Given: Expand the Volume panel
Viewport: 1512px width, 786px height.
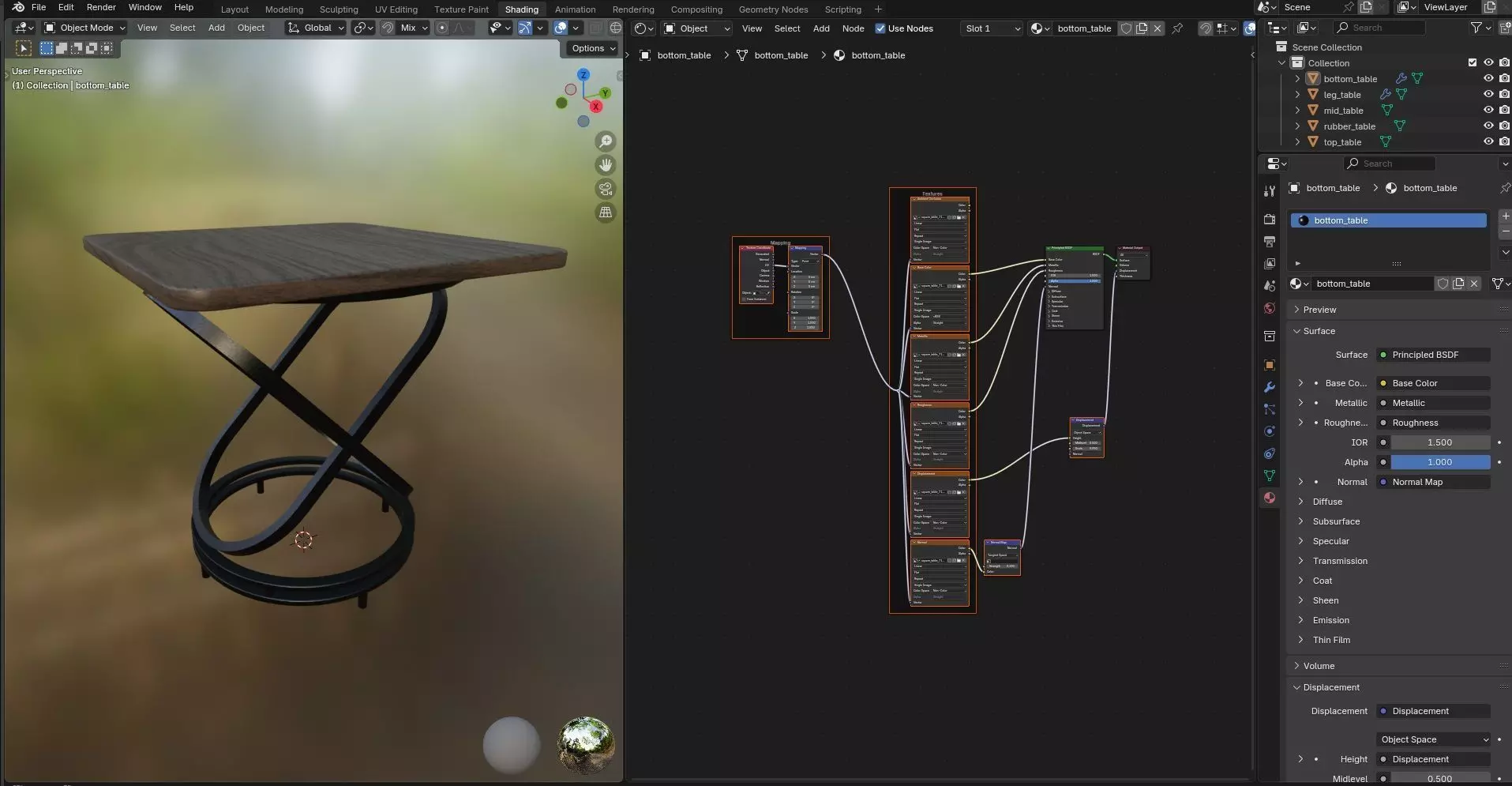Looking at the screenshot, I should [1319, 666].
